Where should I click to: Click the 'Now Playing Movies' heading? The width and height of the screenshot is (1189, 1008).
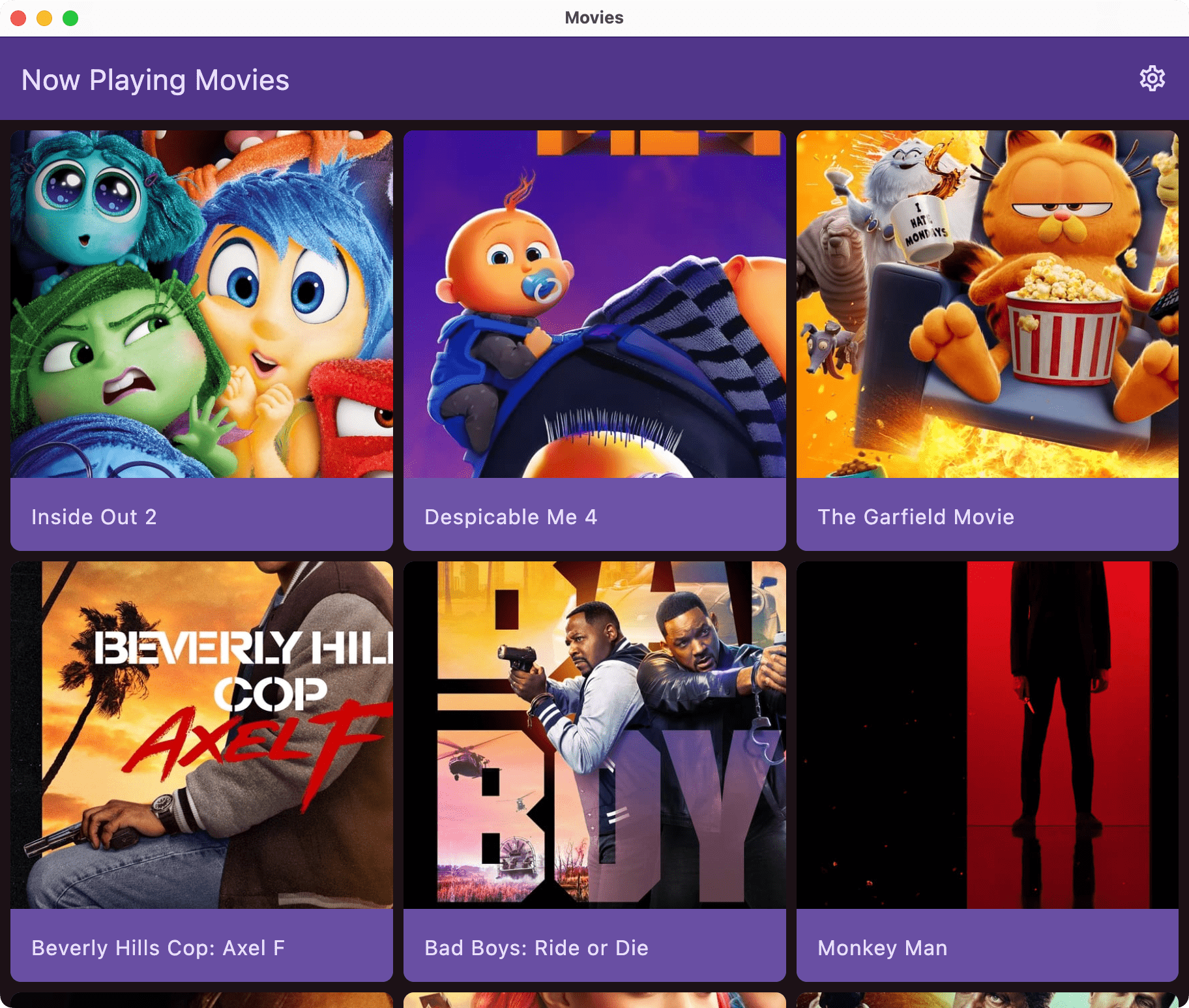155,80
